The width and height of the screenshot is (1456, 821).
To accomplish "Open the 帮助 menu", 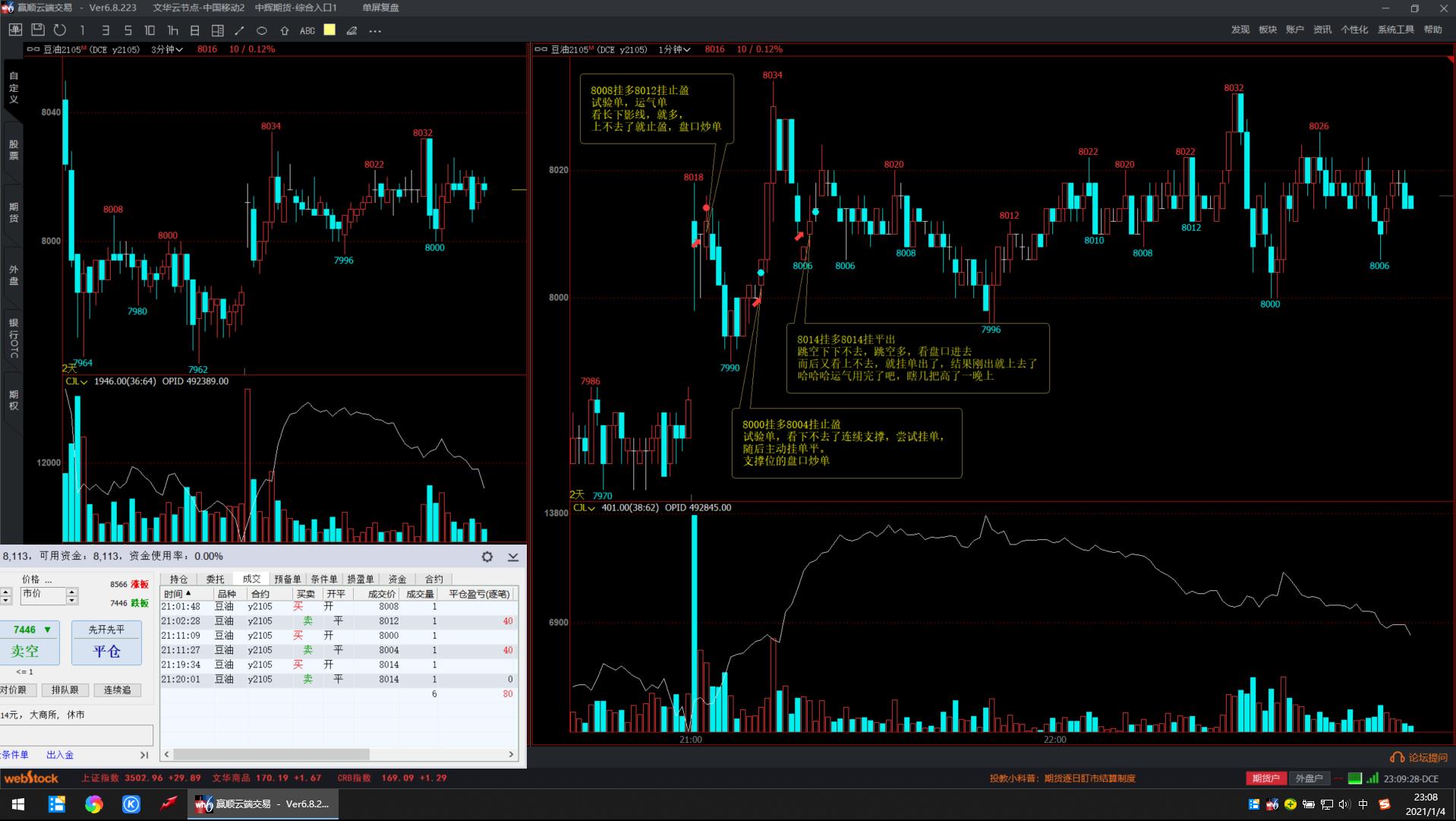I will (1433, 30).
